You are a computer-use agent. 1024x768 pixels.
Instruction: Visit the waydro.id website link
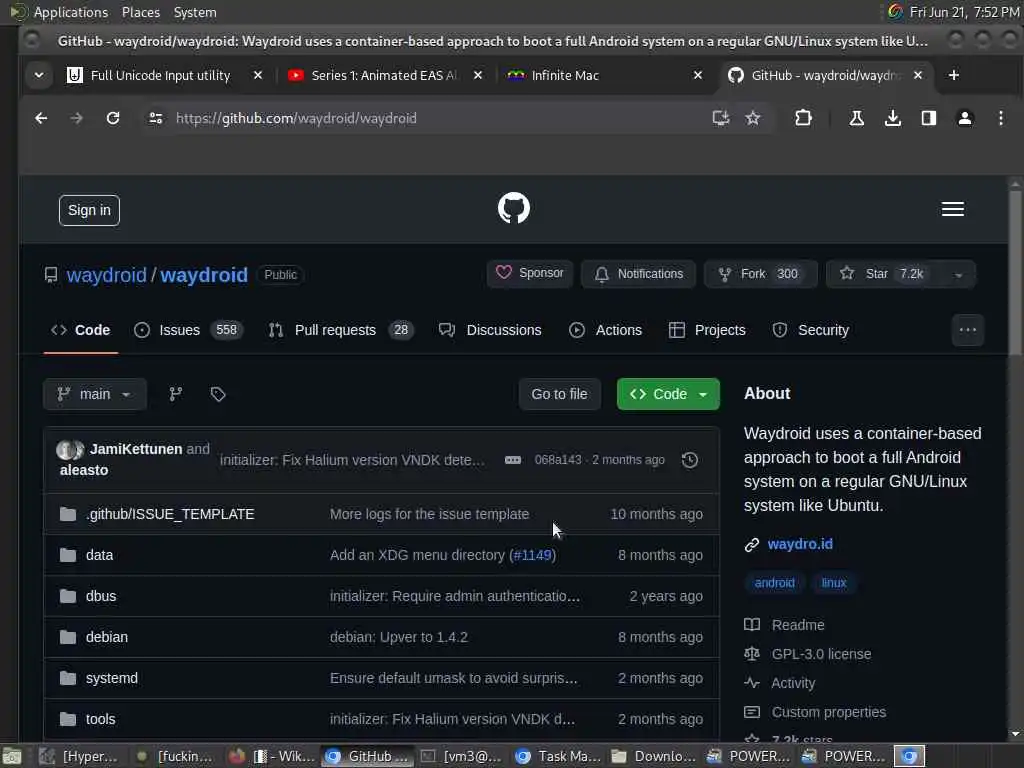[x=800, y=544]
